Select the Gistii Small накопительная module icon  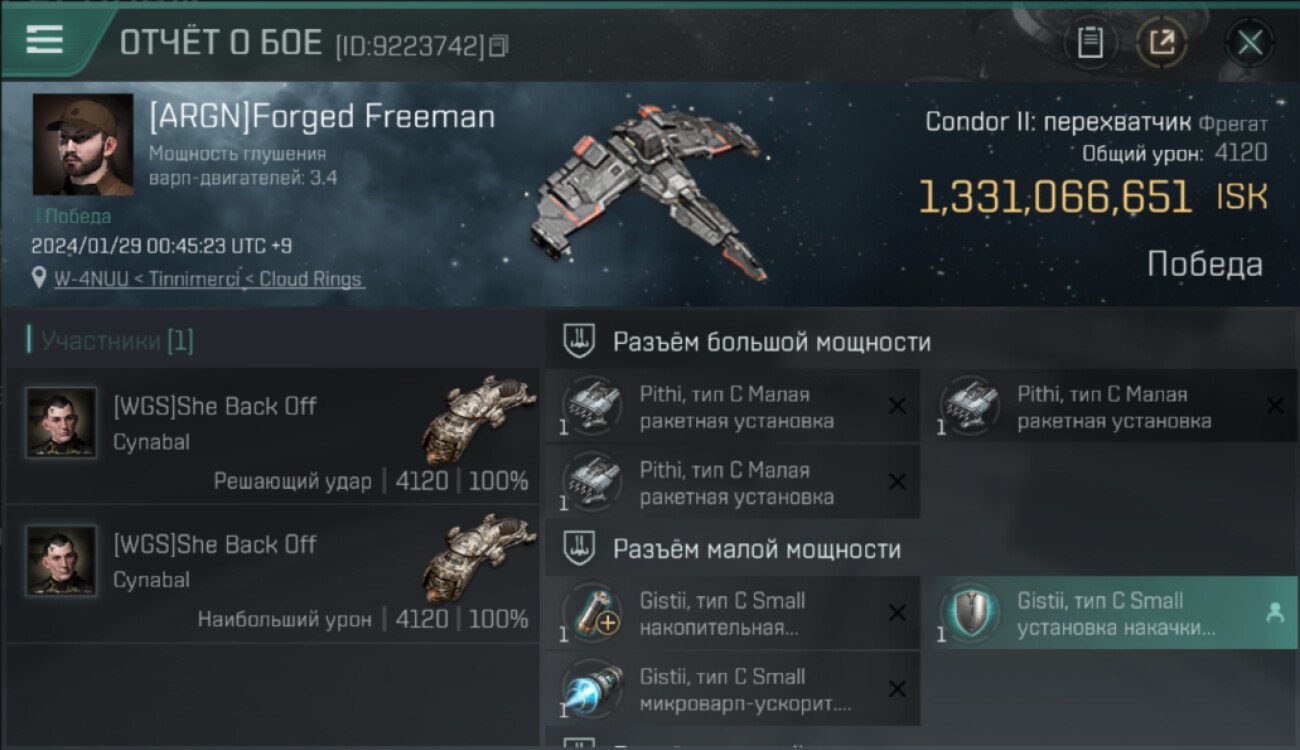592,612
